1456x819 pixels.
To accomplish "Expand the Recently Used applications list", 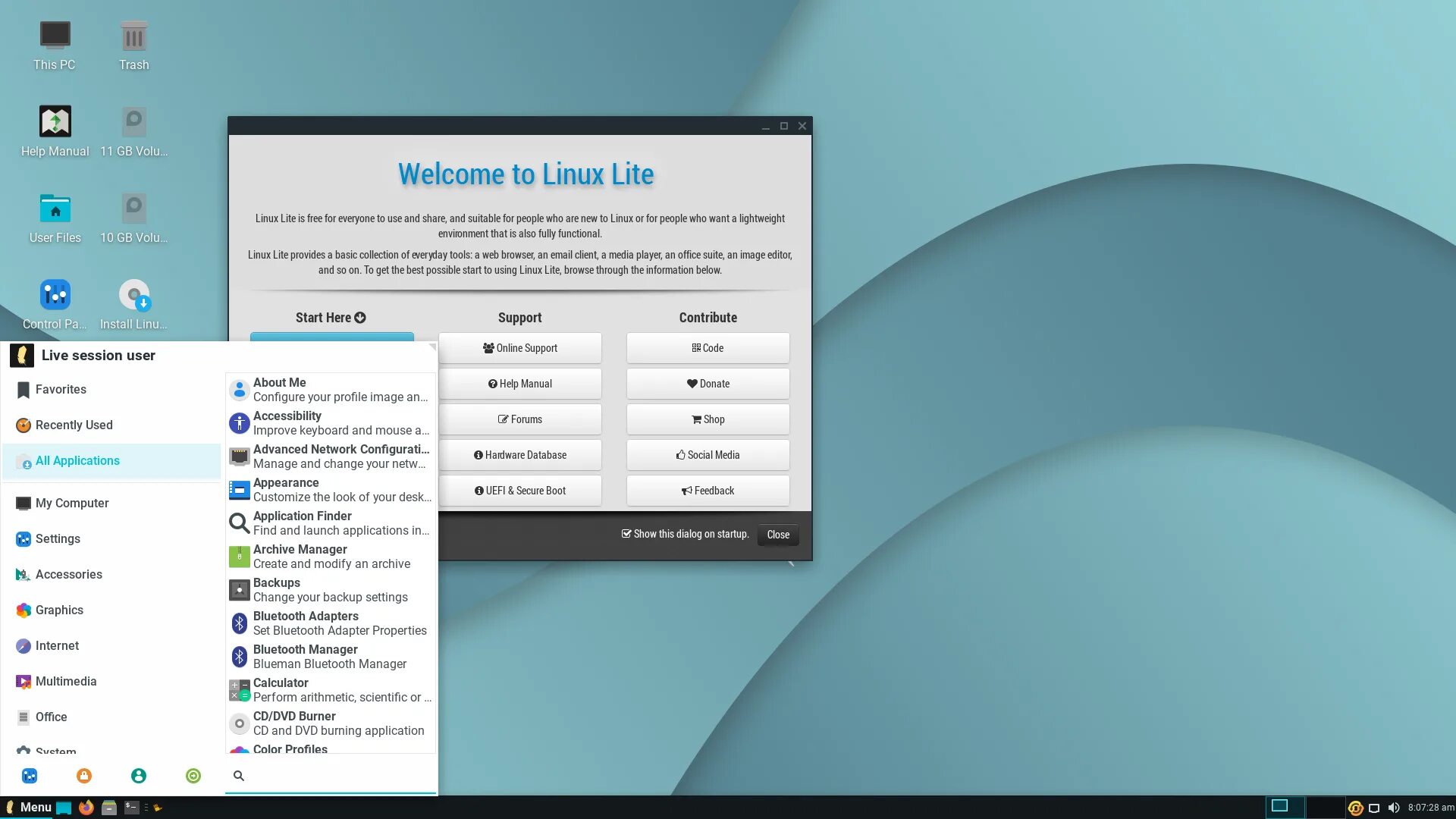I will click(74, 424).
